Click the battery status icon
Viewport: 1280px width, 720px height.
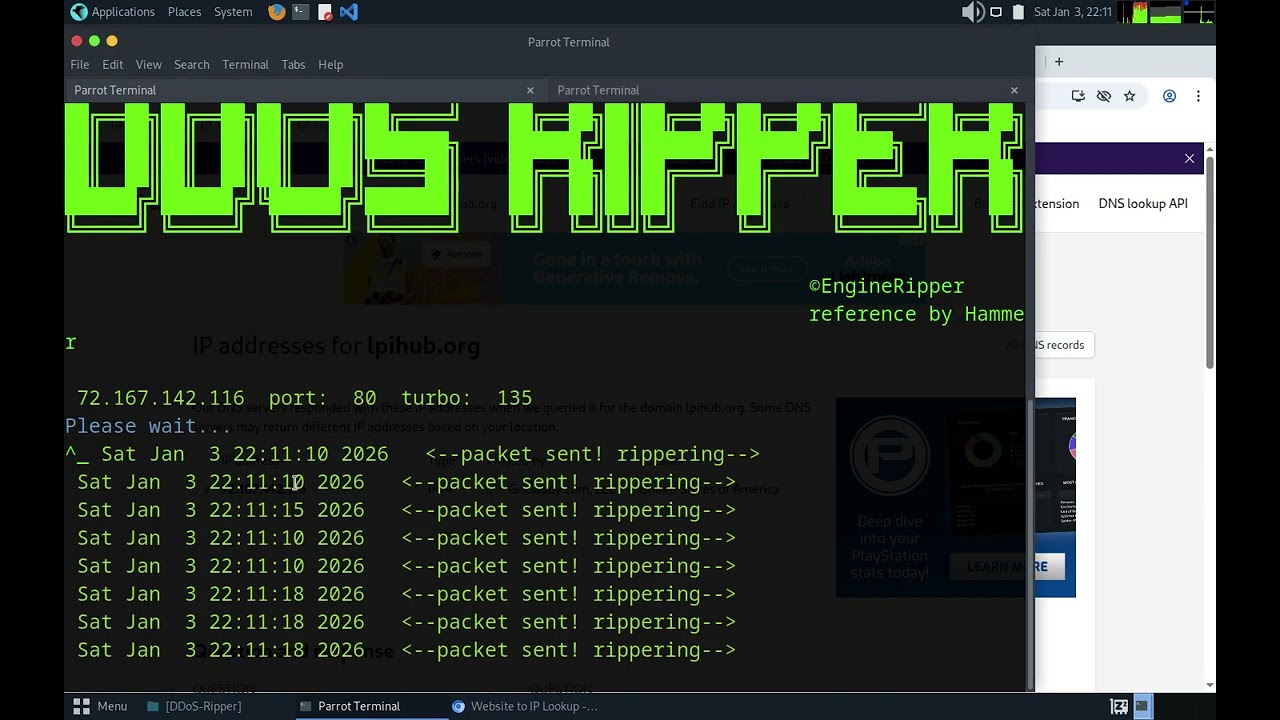[1018, 12]
